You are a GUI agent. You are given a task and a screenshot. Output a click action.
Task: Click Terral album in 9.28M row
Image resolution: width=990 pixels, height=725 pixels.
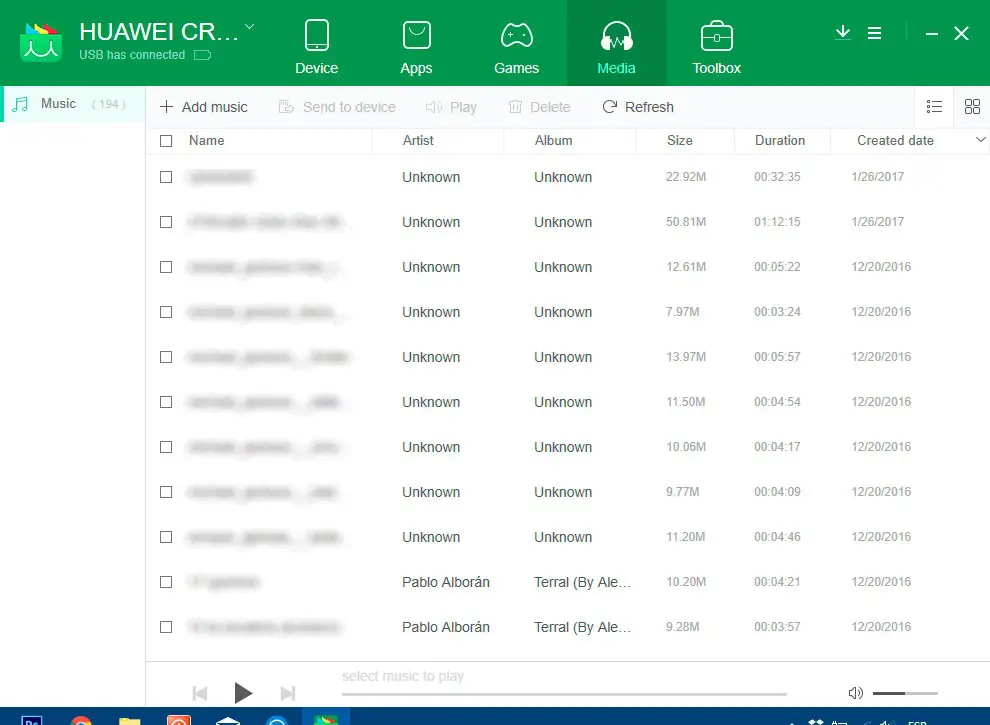(582, 627)
